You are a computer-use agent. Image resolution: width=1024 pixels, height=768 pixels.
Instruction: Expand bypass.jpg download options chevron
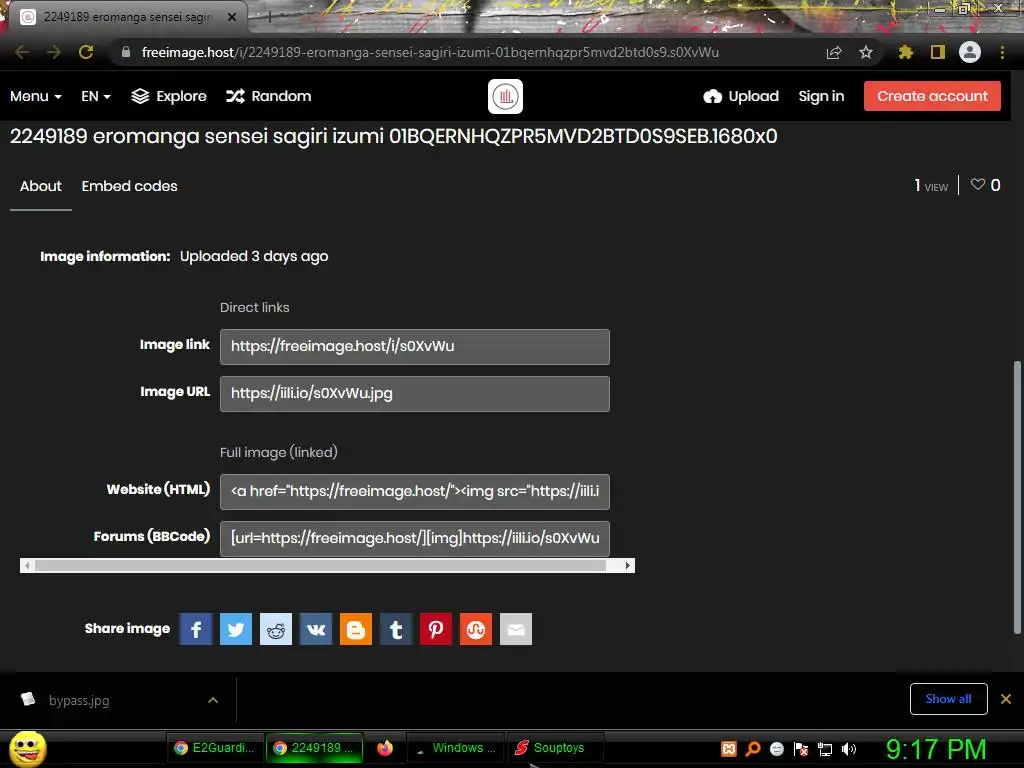pyautogui.click(x=213, y=700)
